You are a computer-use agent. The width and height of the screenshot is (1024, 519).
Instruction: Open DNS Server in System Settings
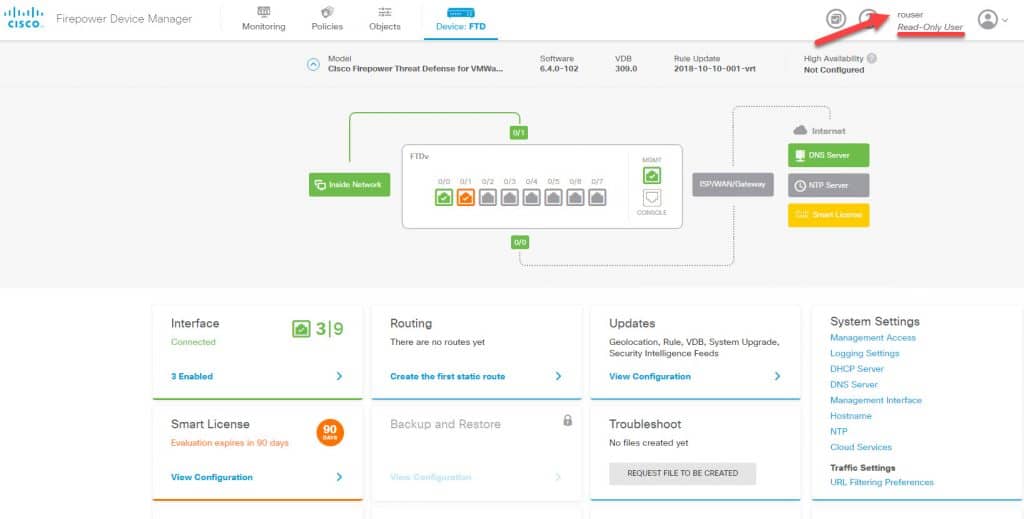coord(854,385)
